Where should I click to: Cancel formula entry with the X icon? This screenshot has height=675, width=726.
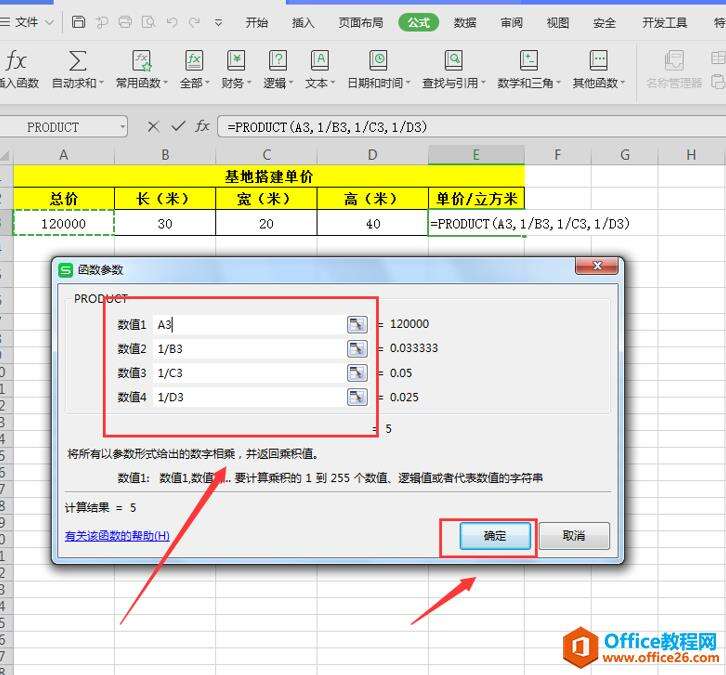coord(153,126)
